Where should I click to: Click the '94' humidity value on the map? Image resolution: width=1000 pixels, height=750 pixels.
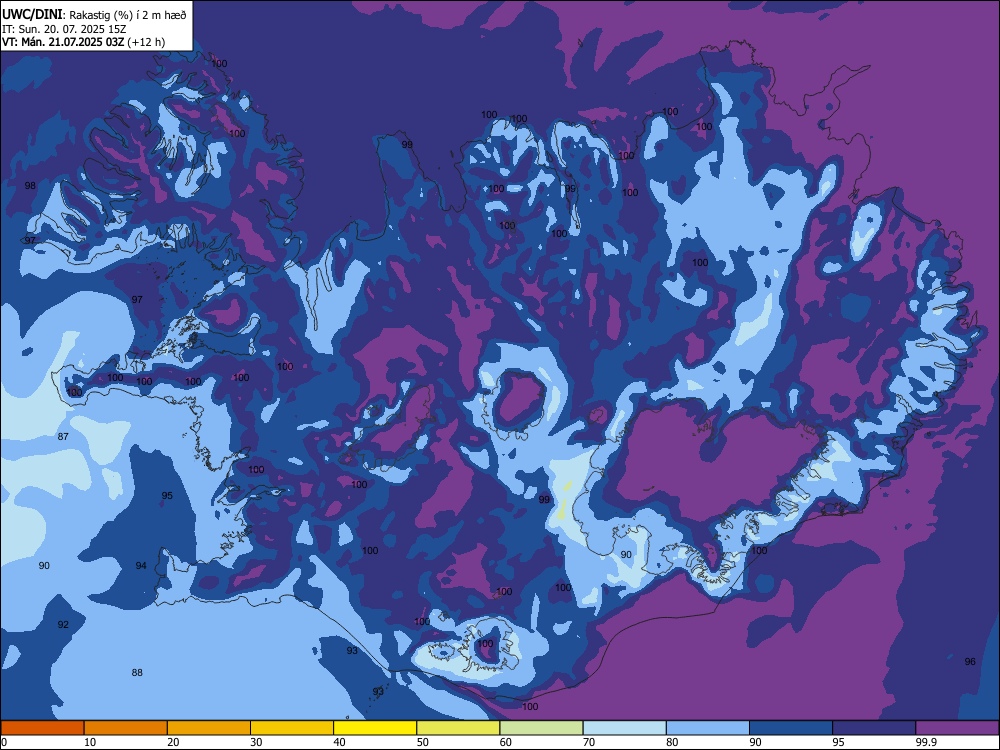[141, 566]
